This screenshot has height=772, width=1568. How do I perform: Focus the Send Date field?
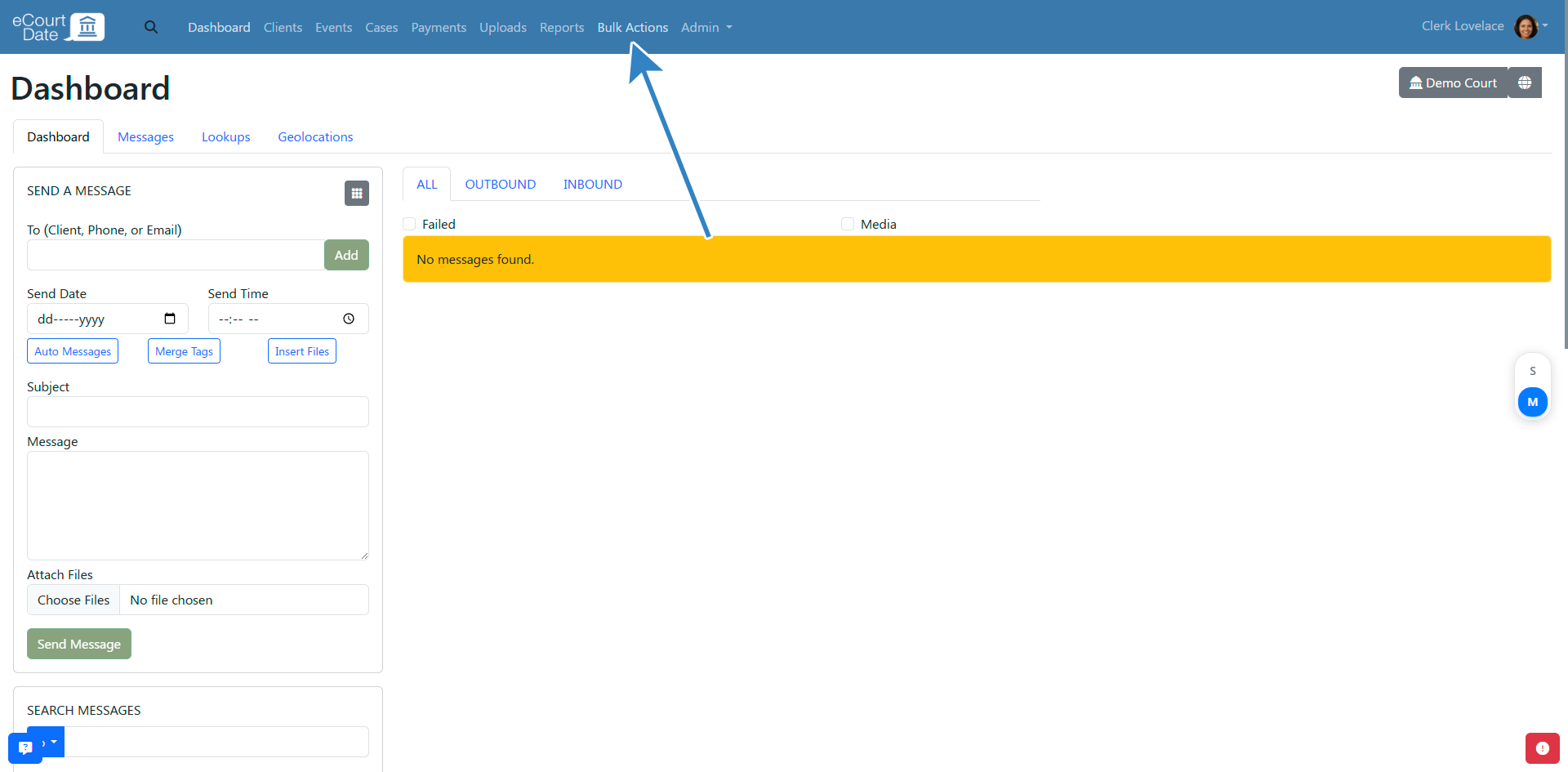tap(108, 319)
